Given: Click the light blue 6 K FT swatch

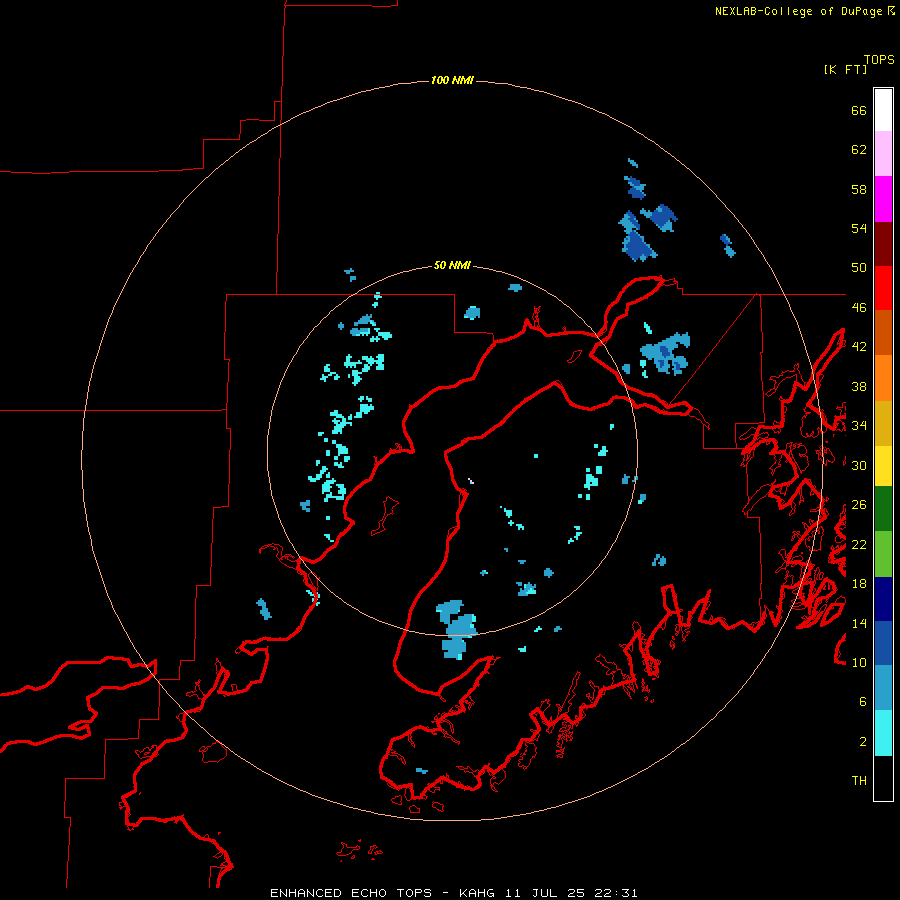Looking at the screenshot, I should pos(883,688).
